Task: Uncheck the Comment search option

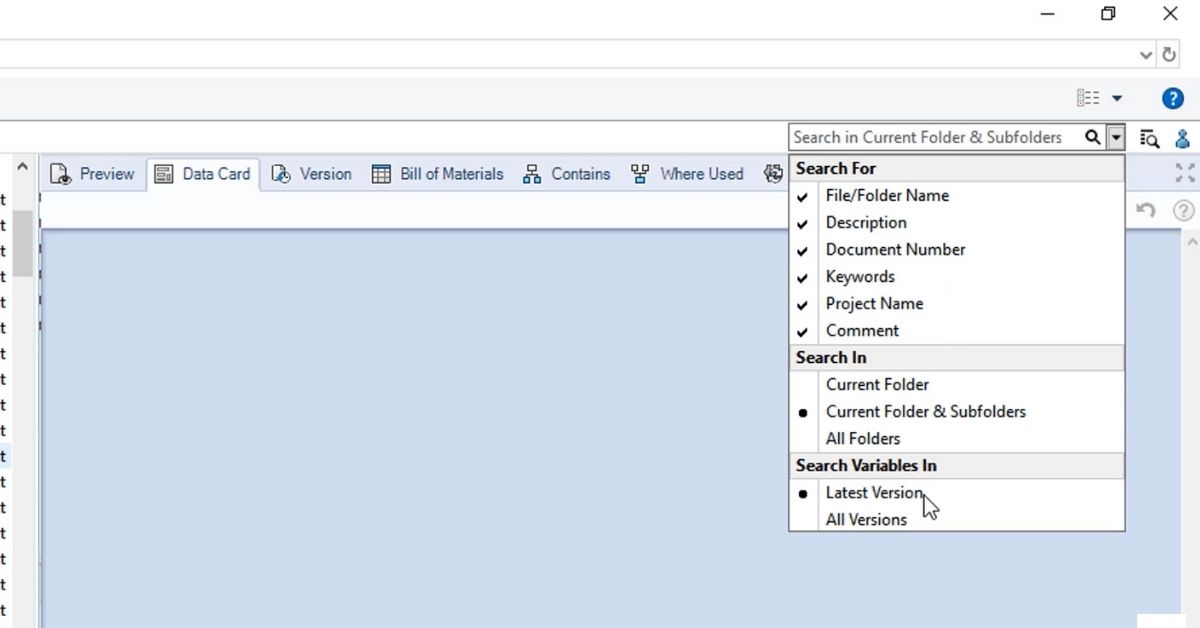Action: pos(862,331)
